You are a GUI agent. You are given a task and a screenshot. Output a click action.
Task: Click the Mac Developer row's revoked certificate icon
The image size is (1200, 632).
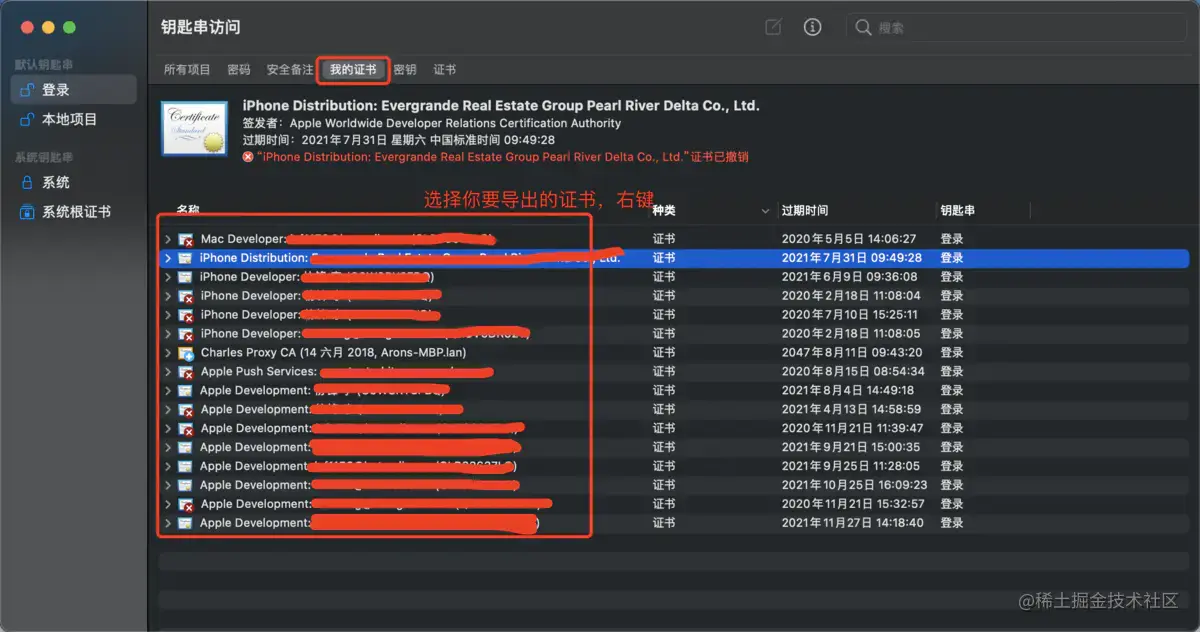185,240
